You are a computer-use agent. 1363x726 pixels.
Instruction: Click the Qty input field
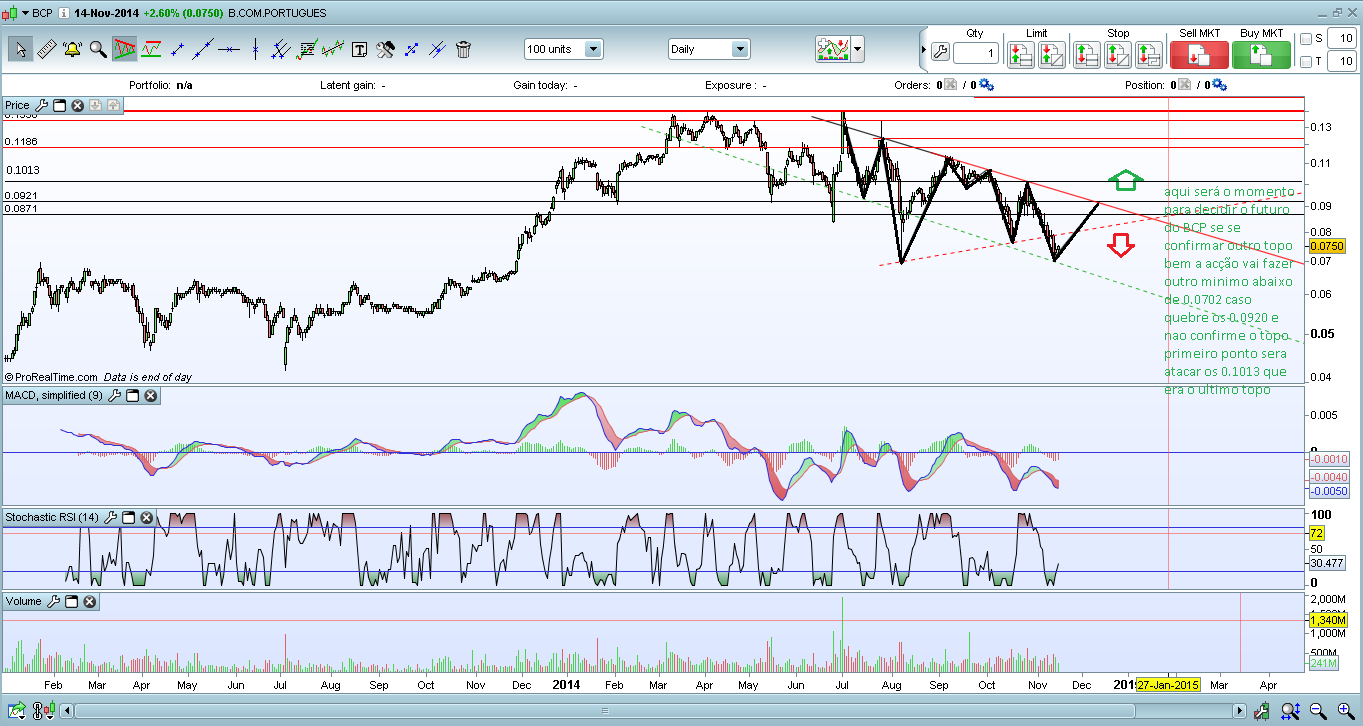pos(976,52)
